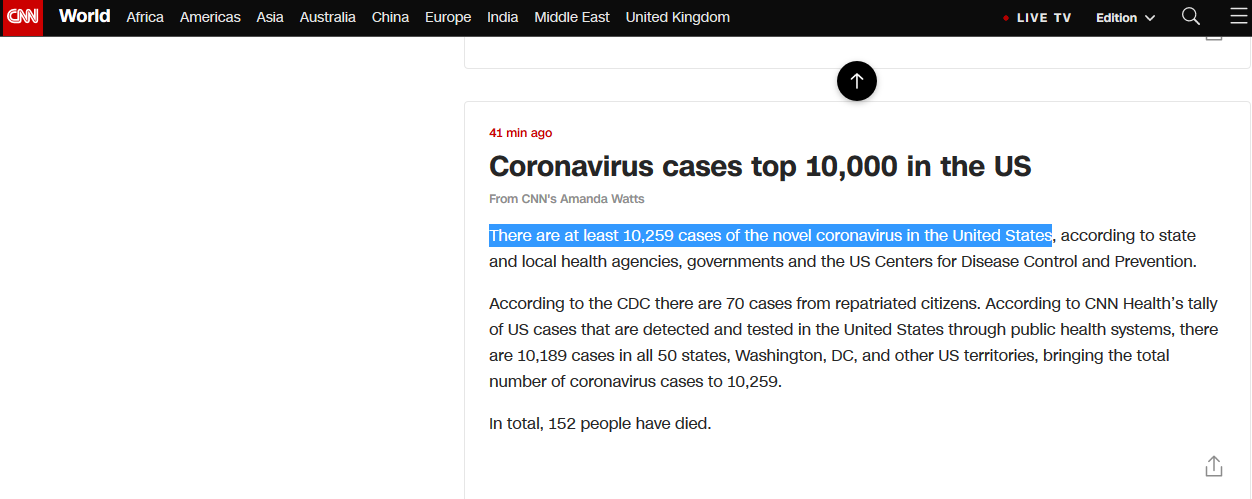
Task: Watch LIVE TV link
Action: click(x=1044, y=18)
